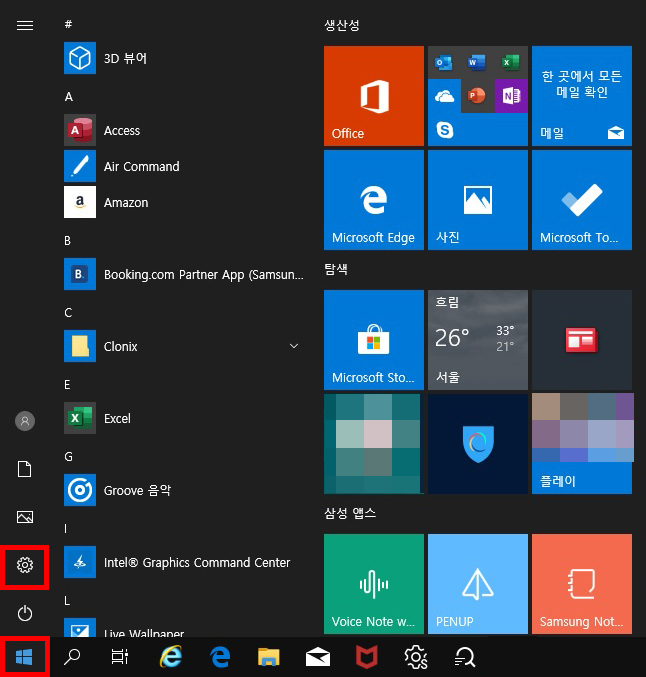The image size is (646, 677).
Task: Open Groove 음악 app
Action: [184, 490]
